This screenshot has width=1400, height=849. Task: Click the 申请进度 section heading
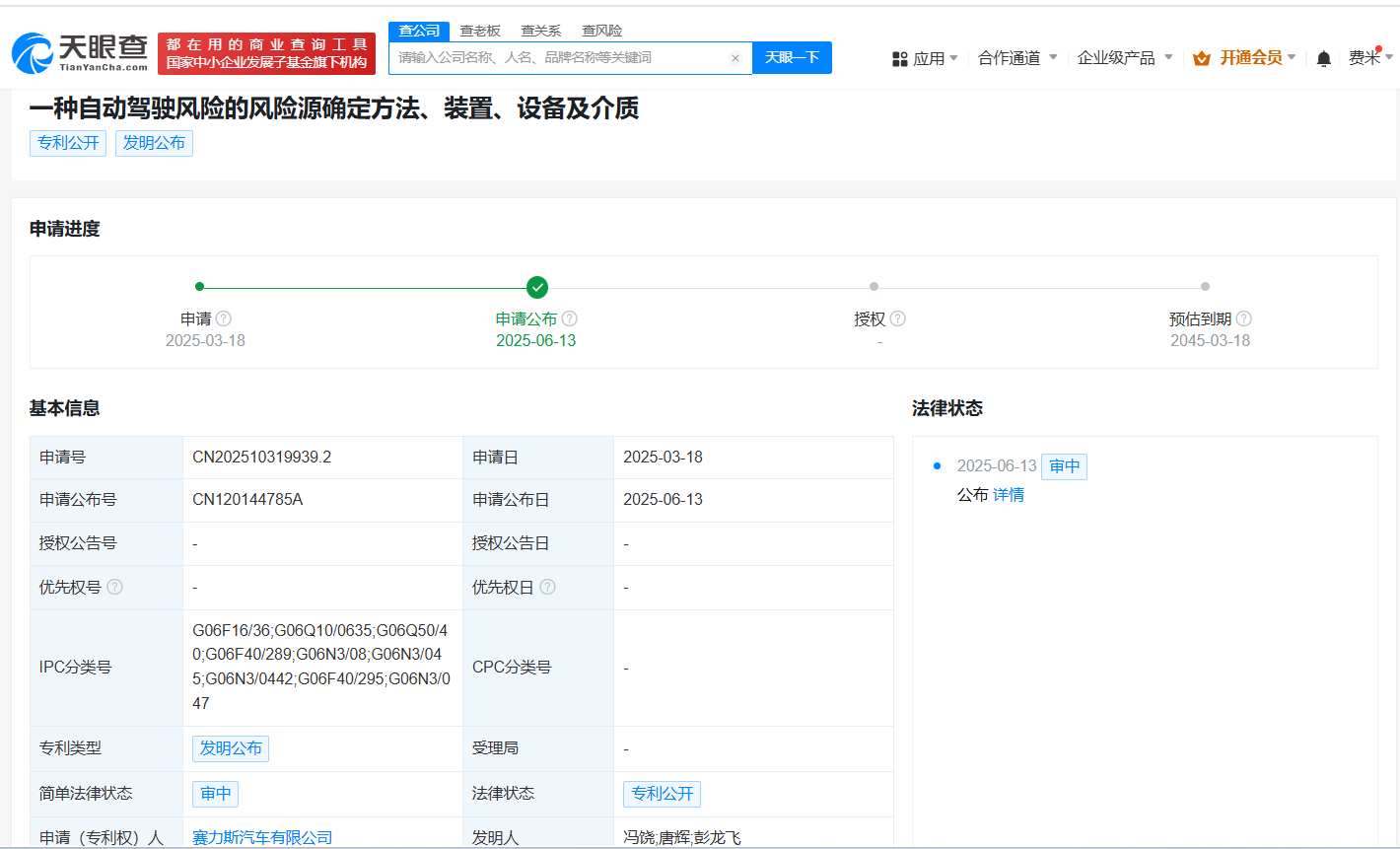click(65, 229)
